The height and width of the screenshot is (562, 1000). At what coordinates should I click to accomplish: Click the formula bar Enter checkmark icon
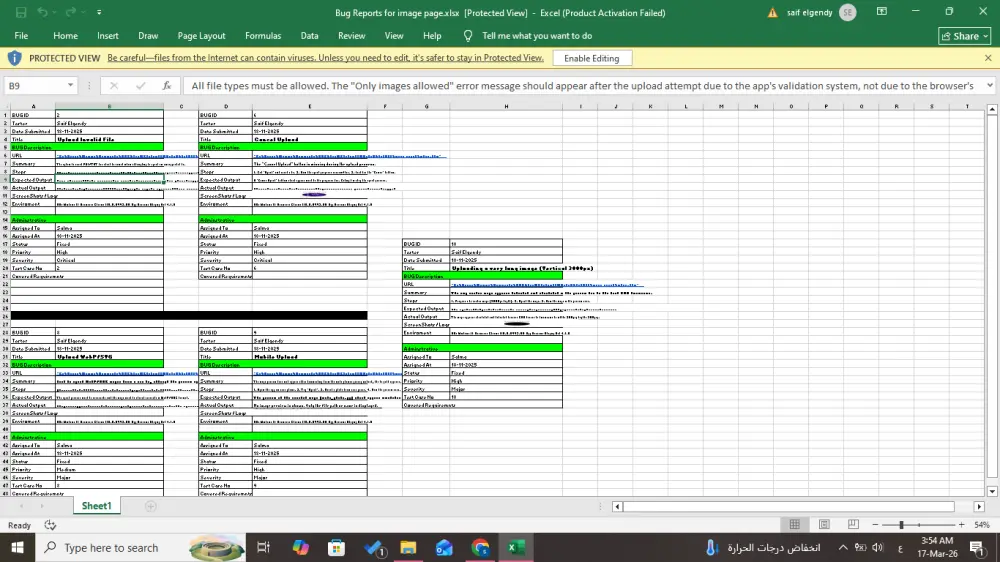(140, 85)
